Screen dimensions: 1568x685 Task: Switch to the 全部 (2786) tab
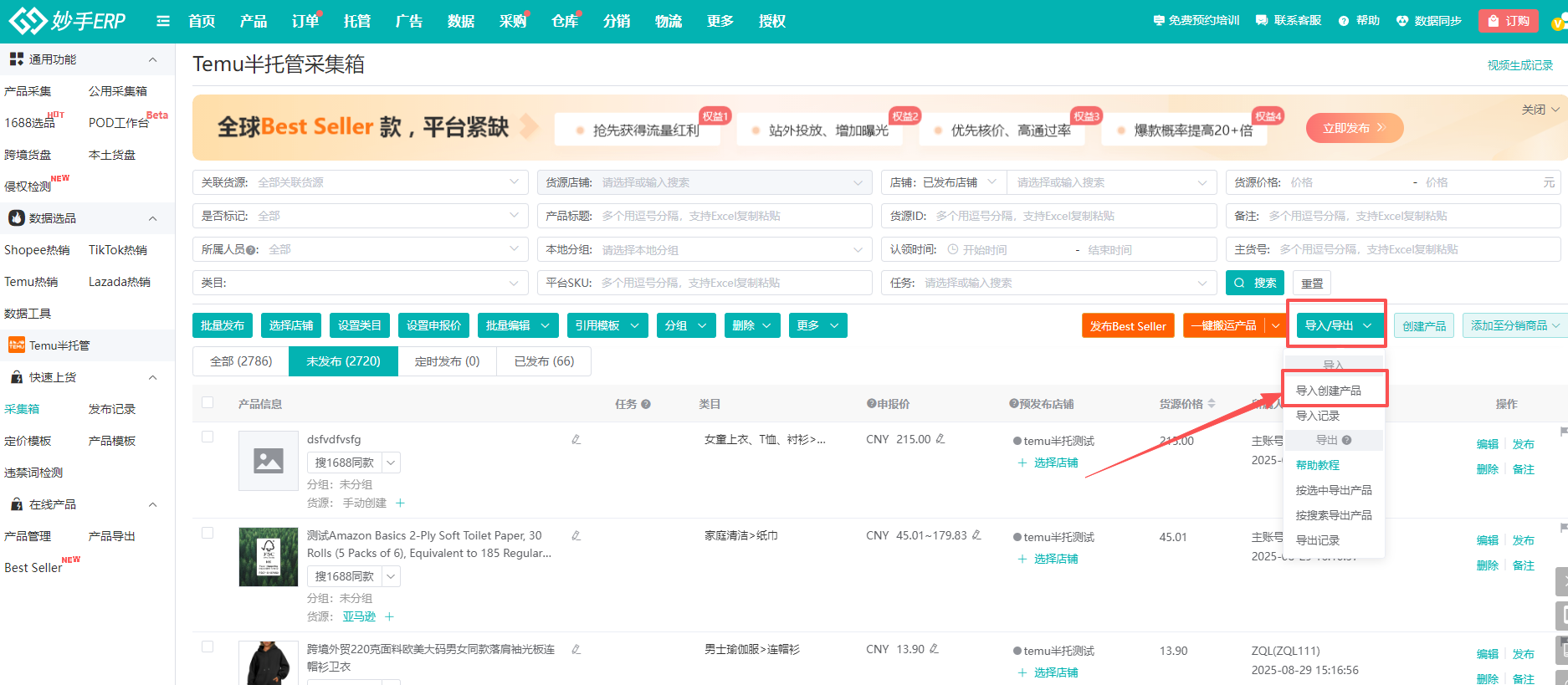point(241,361)
